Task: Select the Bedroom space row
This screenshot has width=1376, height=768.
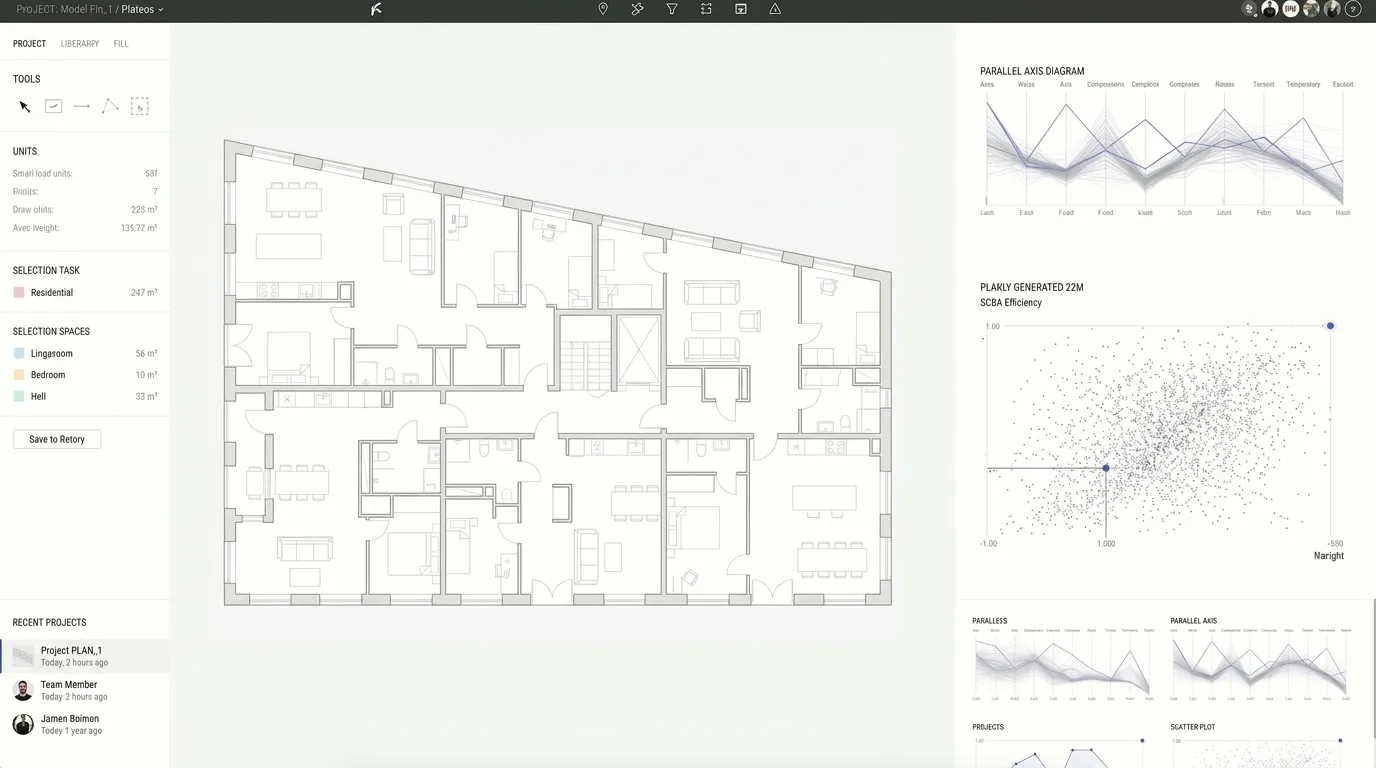Action: tap(85, 375)
